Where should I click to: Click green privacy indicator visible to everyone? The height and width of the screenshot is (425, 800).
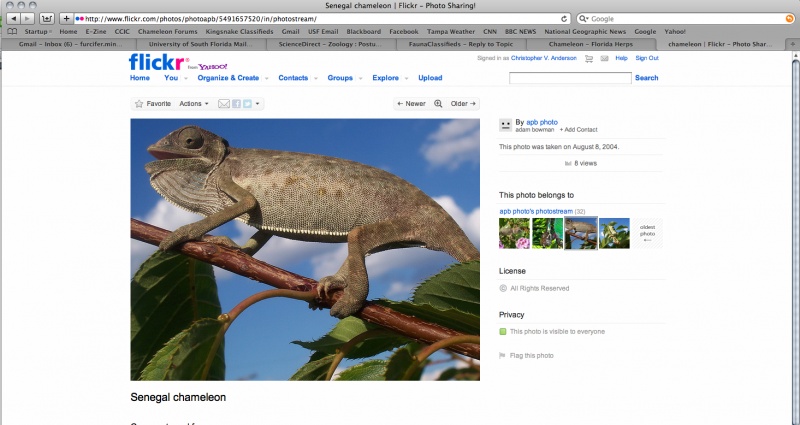pos(503,332)
